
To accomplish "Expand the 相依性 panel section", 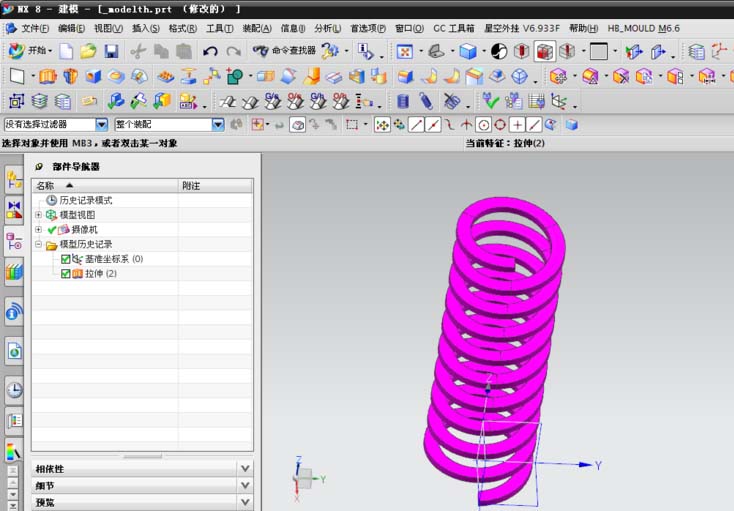I will [x=245, y=468].
